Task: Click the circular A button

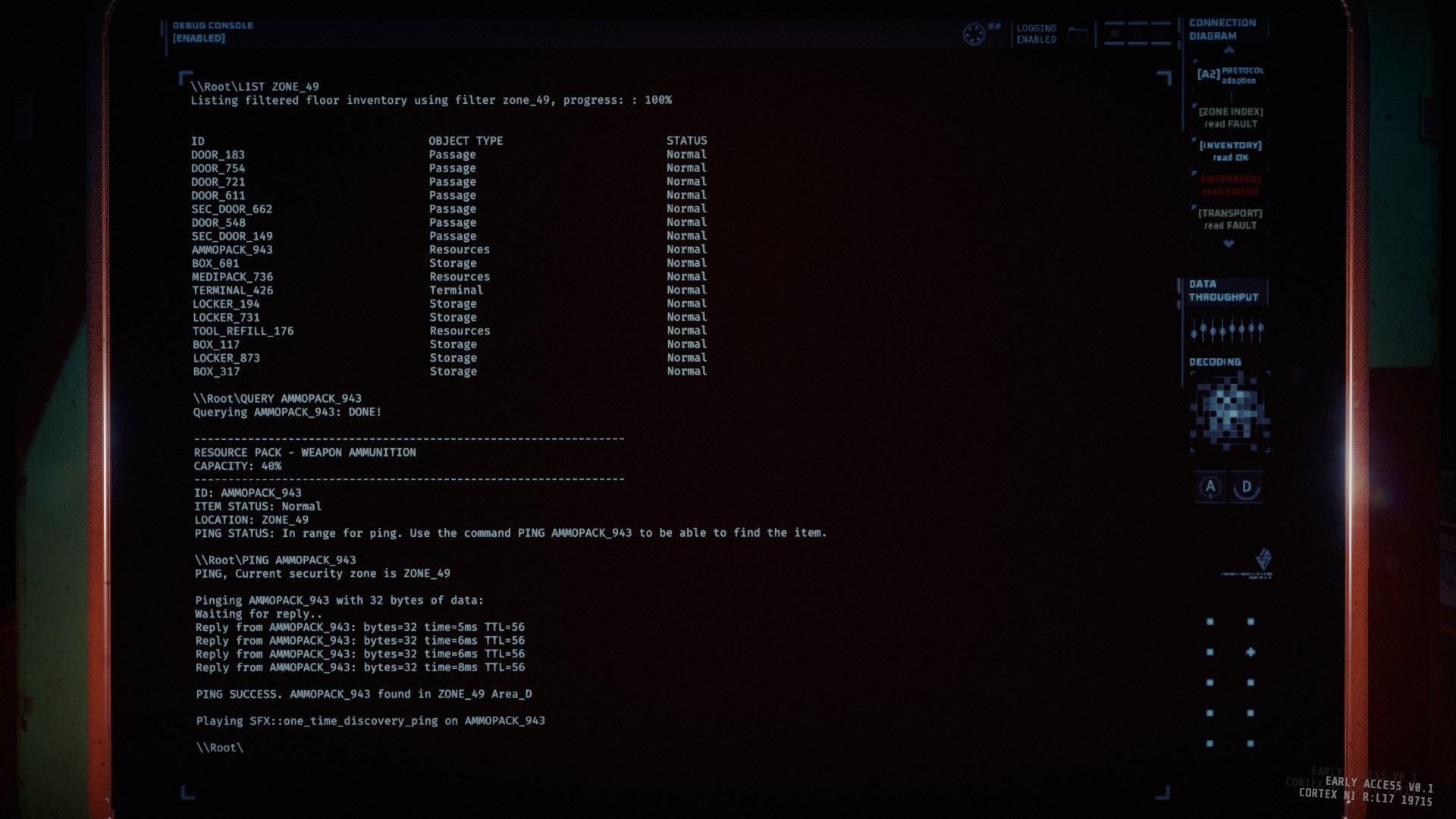Action: 1210,487
